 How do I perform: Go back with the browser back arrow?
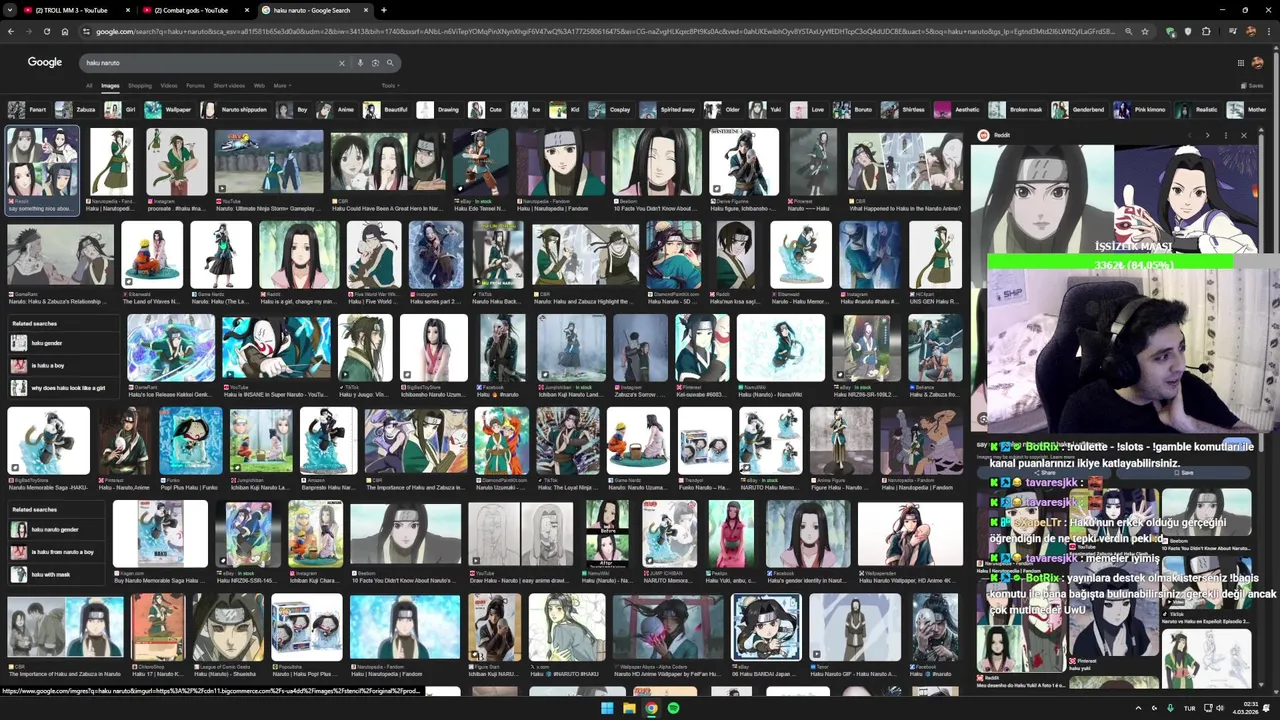pos(11,31)
